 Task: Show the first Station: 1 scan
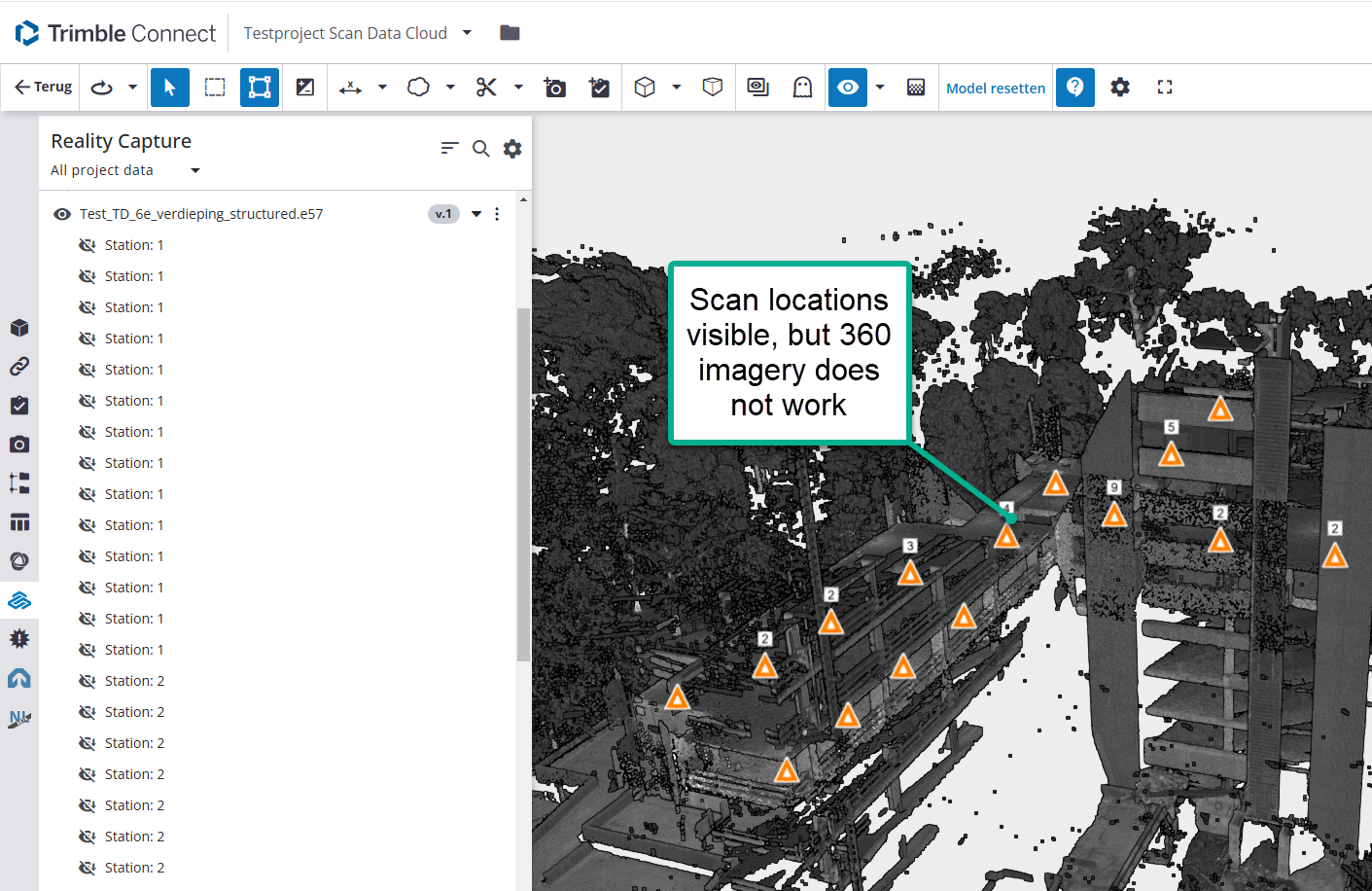tap(88, 245)
